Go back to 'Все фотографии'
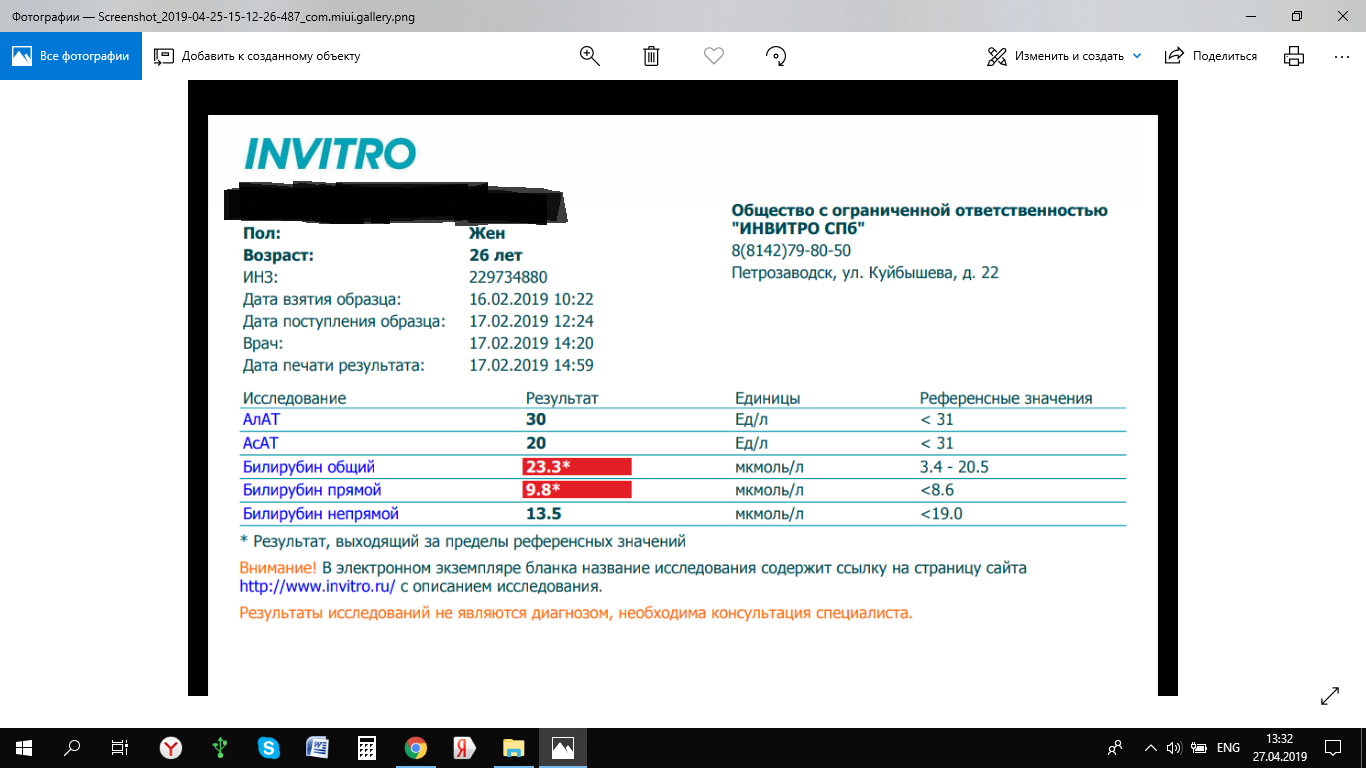Image resolution: width=1366 pixels, height=768 pixels. [x=71, y=56]
